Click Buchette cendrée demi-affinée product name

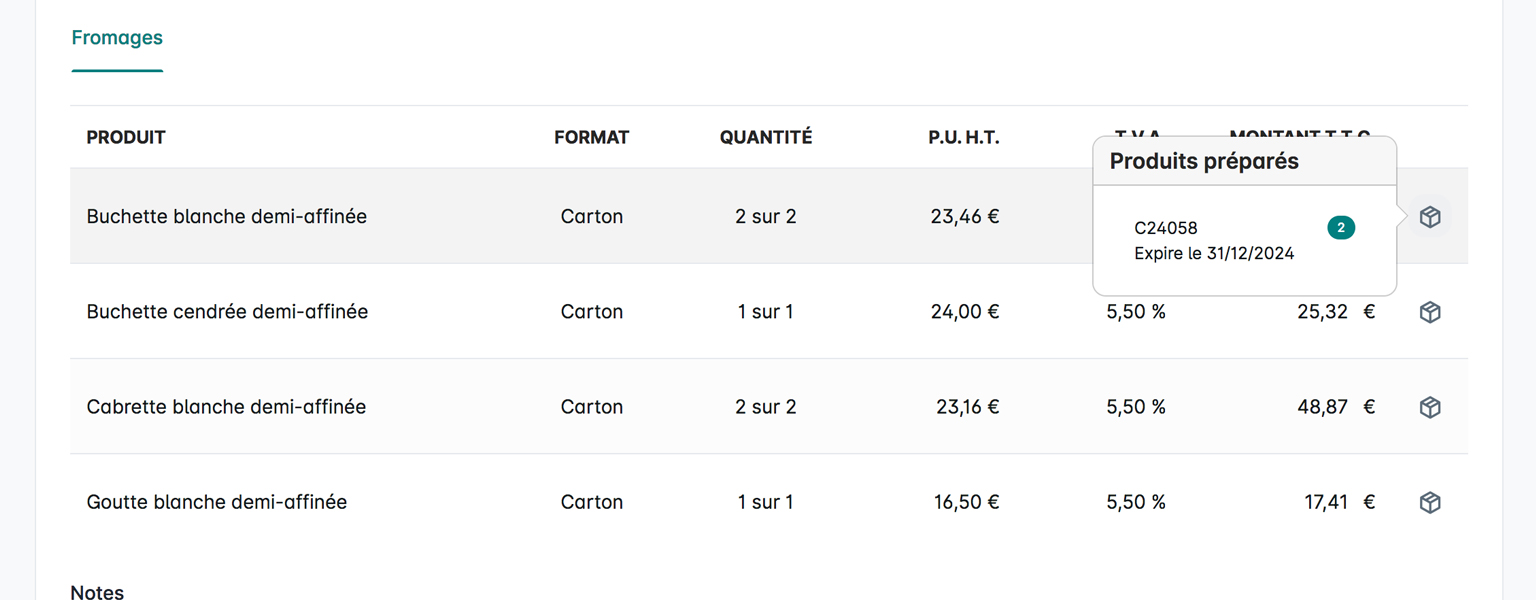(227, 311)
